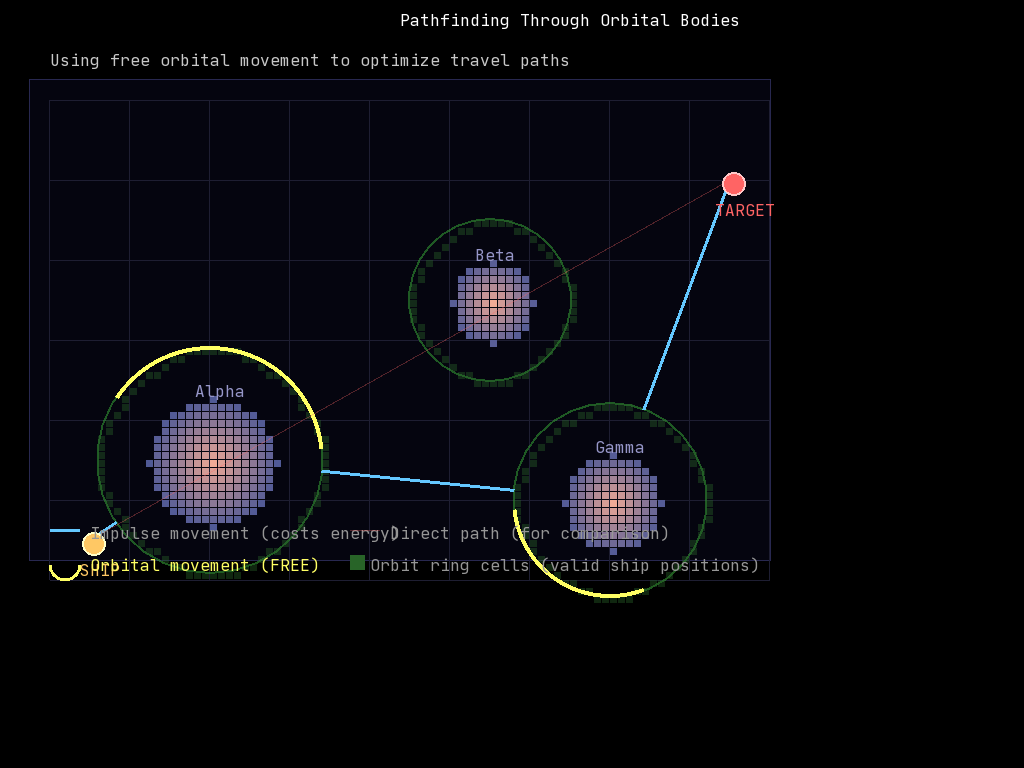
Task: Click the 'Pathfinding Through Orbital Bodies' title
Action: click(570, 21)
